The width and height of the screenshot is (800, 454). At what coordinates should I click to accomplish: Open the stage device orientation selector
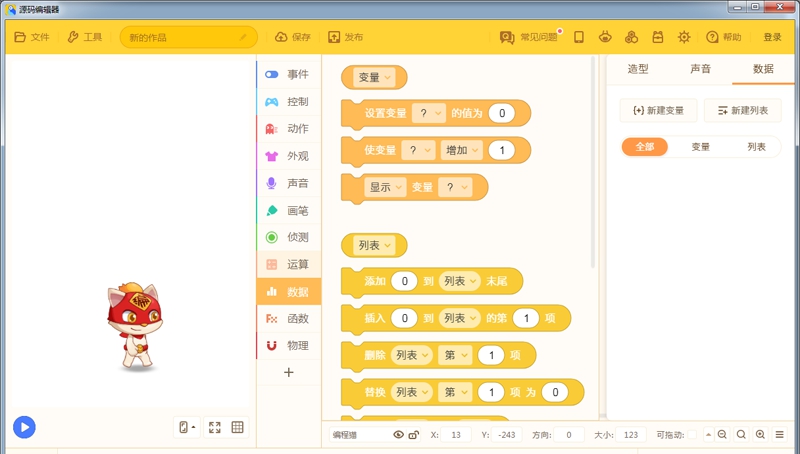tap(187, 427)
